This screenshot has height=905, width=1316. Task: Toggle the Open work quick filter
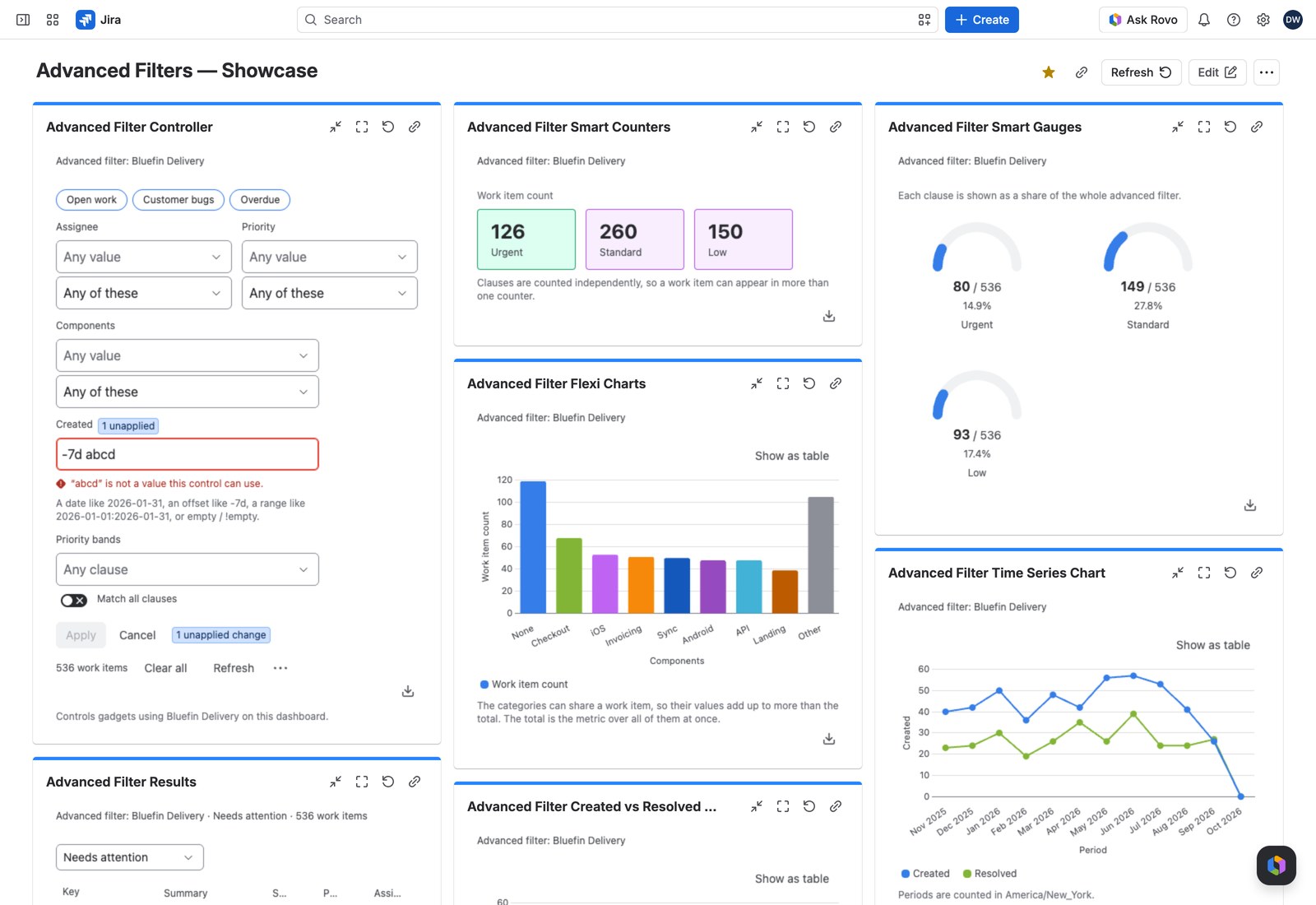point(91,200)
